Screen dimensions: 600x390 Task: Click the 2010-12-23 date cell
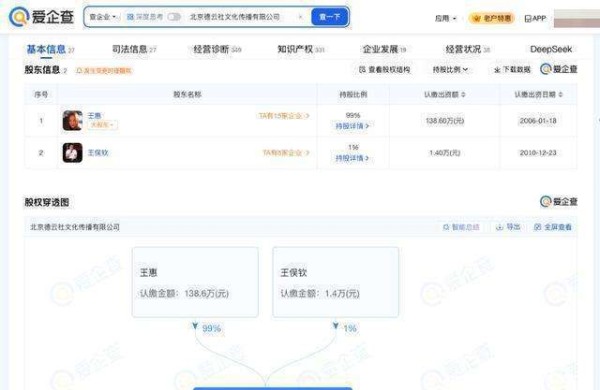point(538,153)
